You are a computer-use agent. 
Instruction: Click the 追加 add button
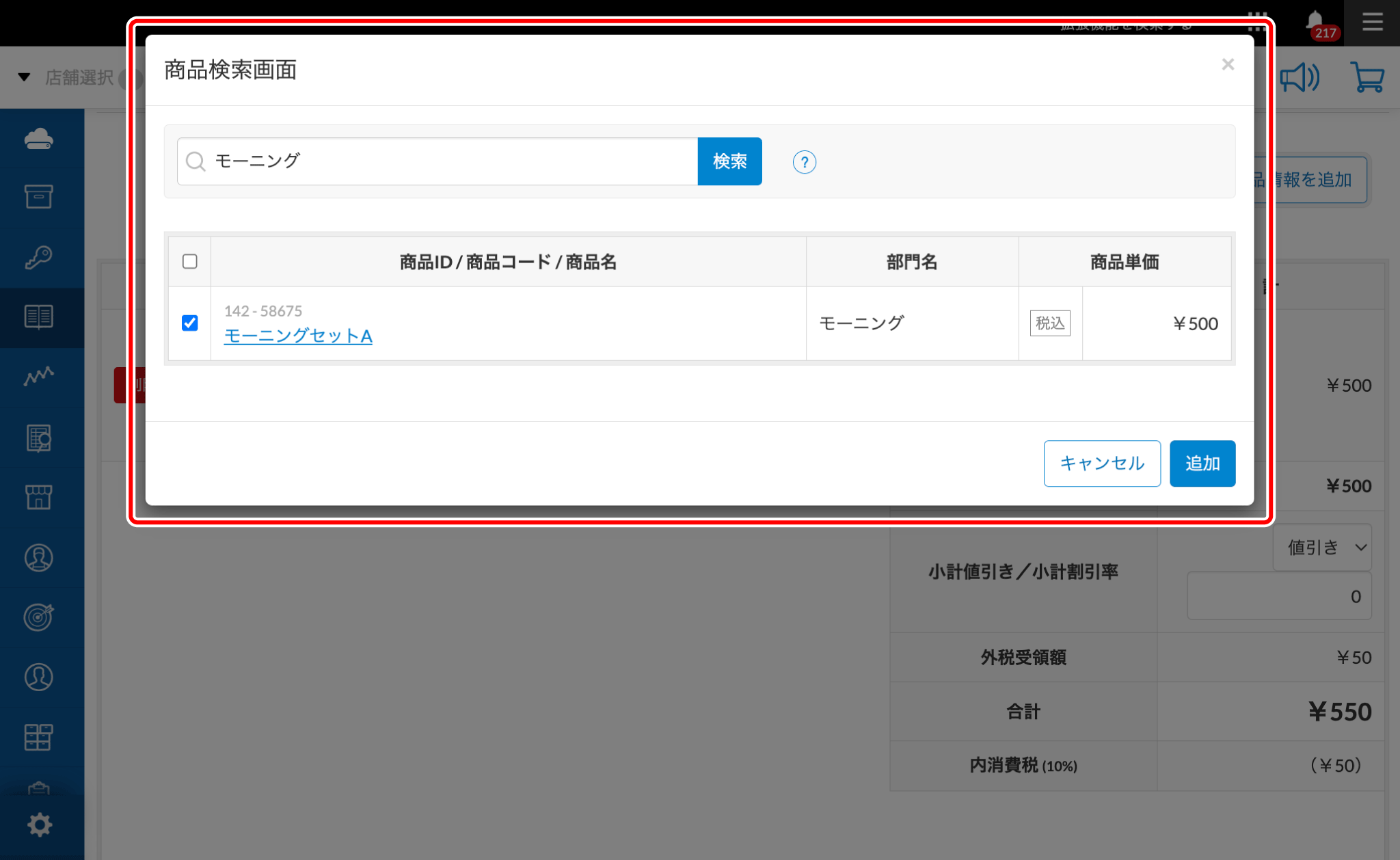pos(1202,463)
